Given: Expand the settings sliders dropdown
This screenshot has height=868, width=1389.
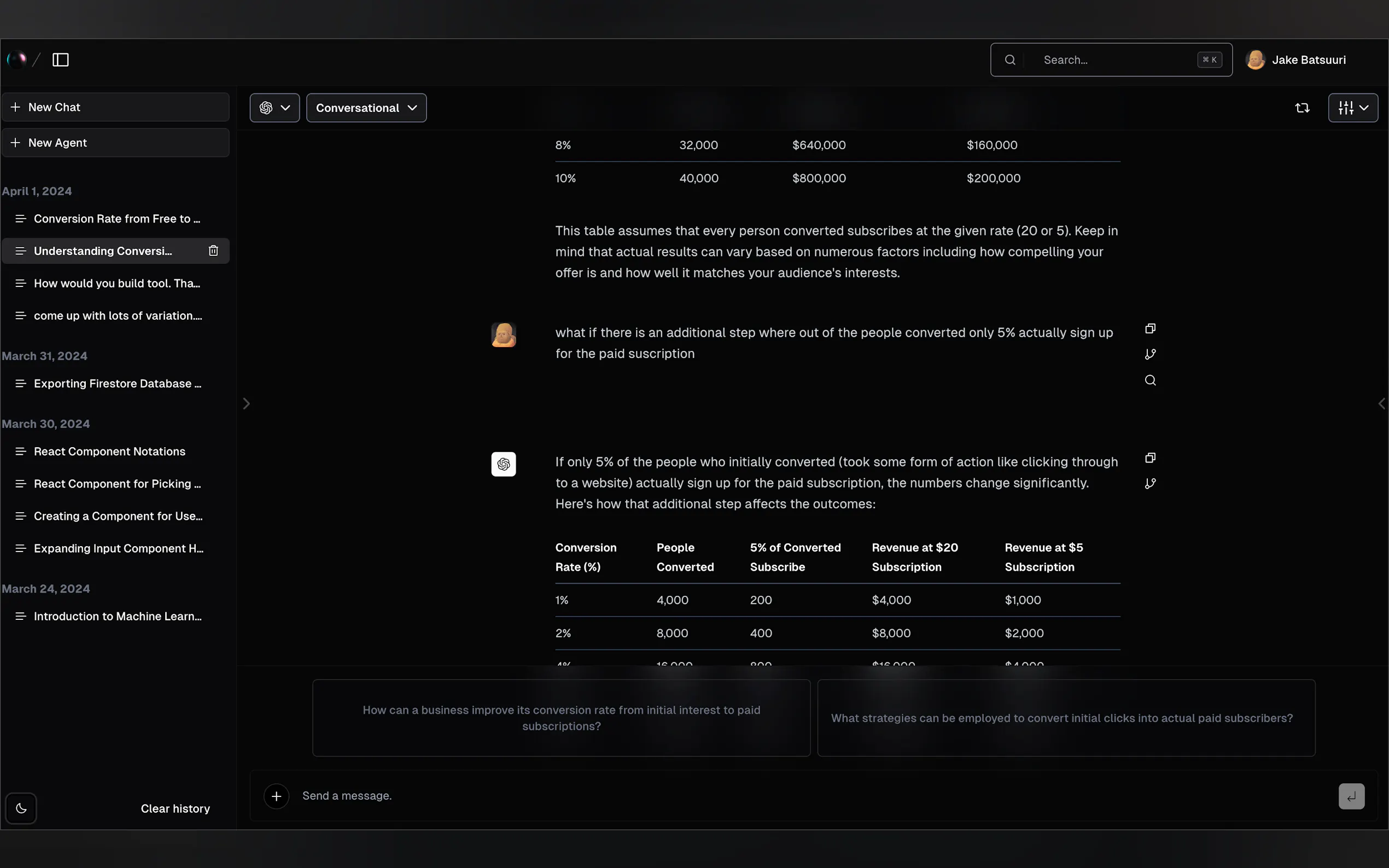Looking at the screenshot, I should coord(1353,108).
